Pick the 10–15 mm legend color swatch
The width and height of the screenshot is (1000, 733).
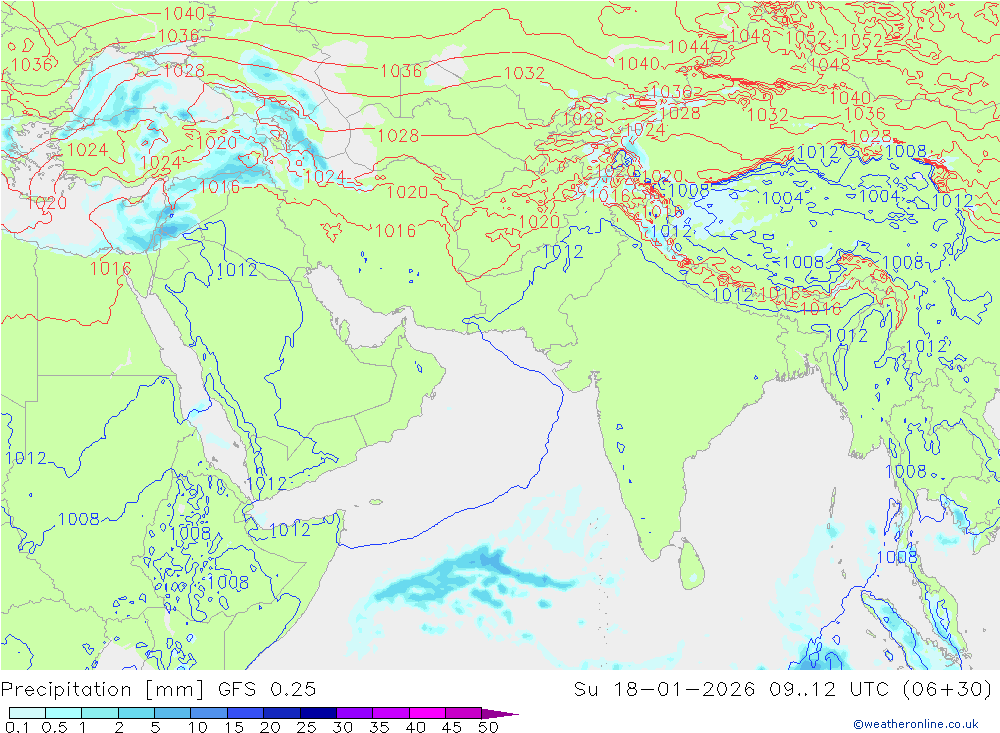point(209,713)
